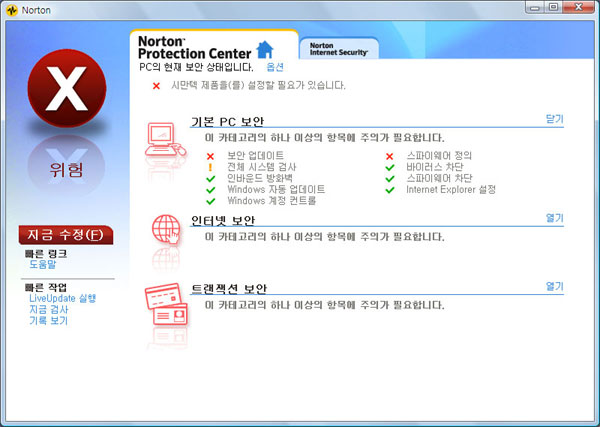Click the green check beside Windows 계정 컨트롤
Screen dimensions: 600x427
210,201
